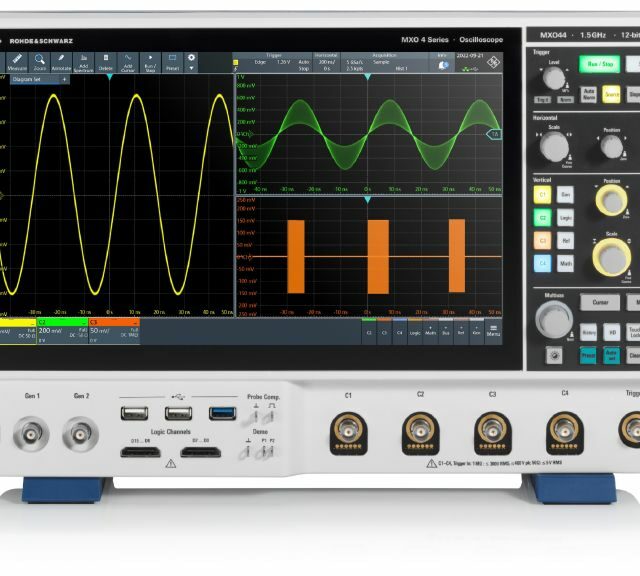
Task: Click the yellow vertical Scale knob
Action: pyautogui.click(x=610, y=257)
